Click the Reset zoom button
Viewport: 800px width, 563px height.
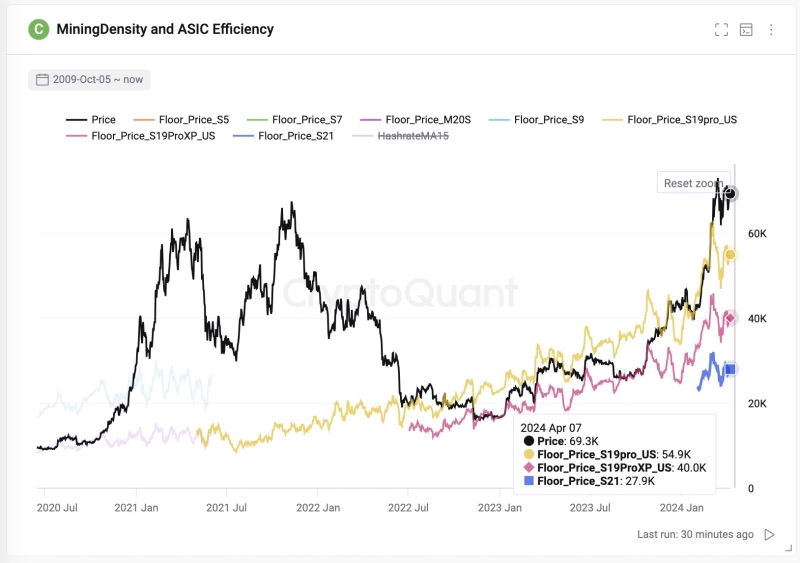(691, 183)
